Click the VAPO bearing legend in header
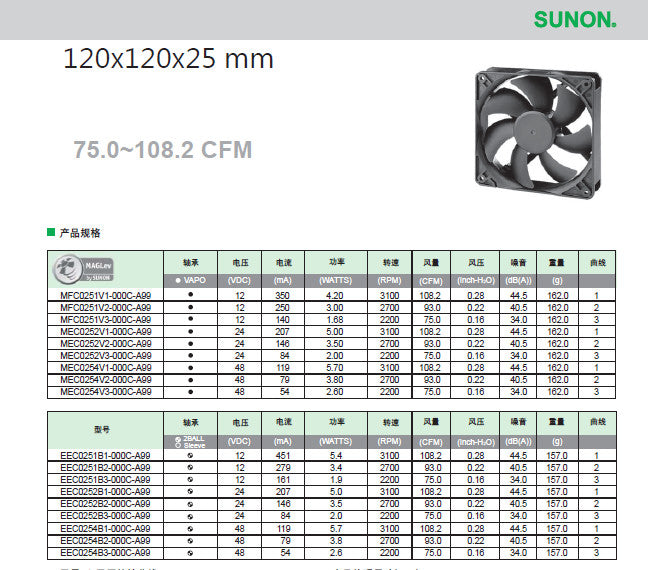 coord(190,280)
